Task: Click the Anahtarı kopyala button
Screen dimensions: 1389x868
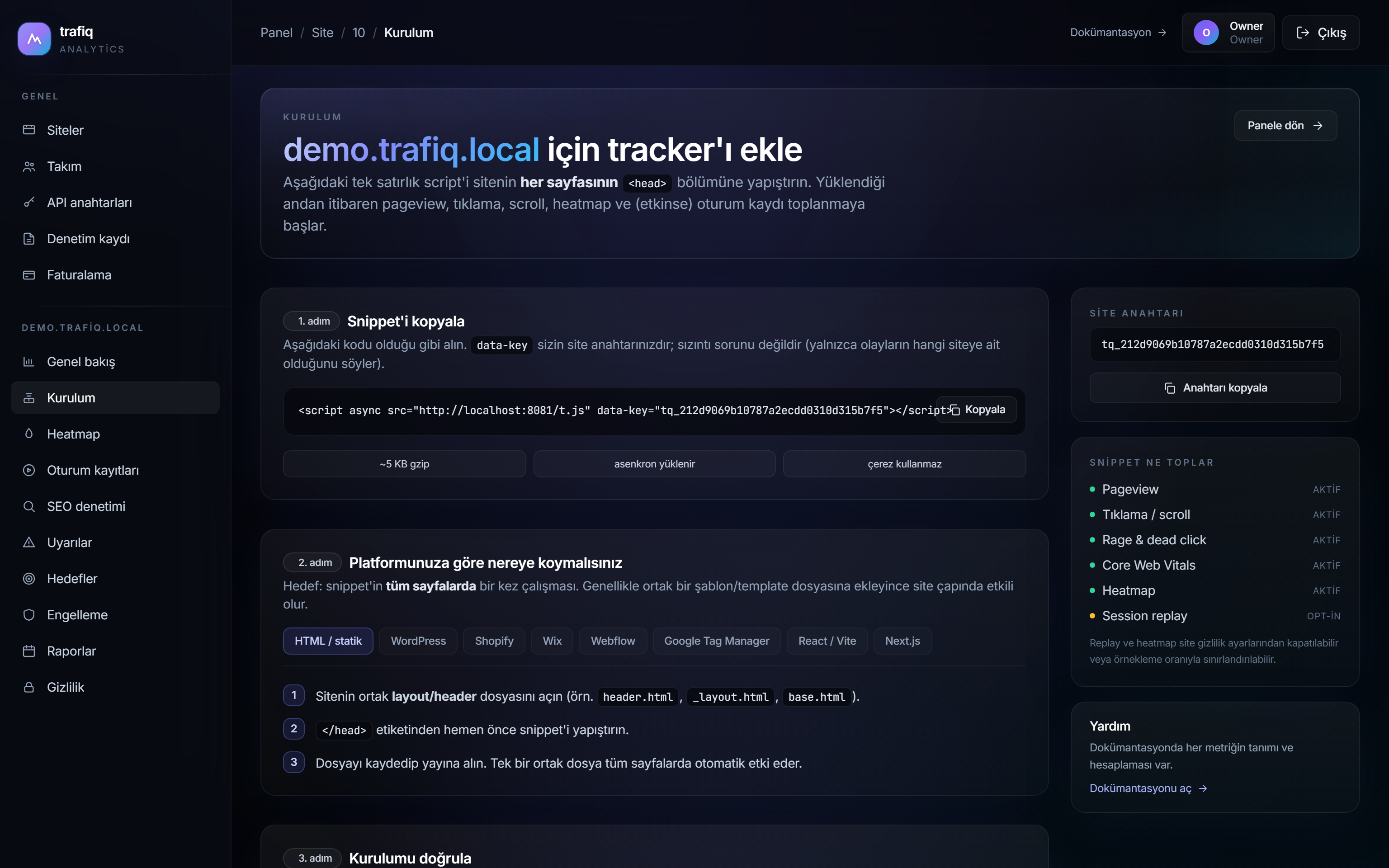Action: [1214, 388]
